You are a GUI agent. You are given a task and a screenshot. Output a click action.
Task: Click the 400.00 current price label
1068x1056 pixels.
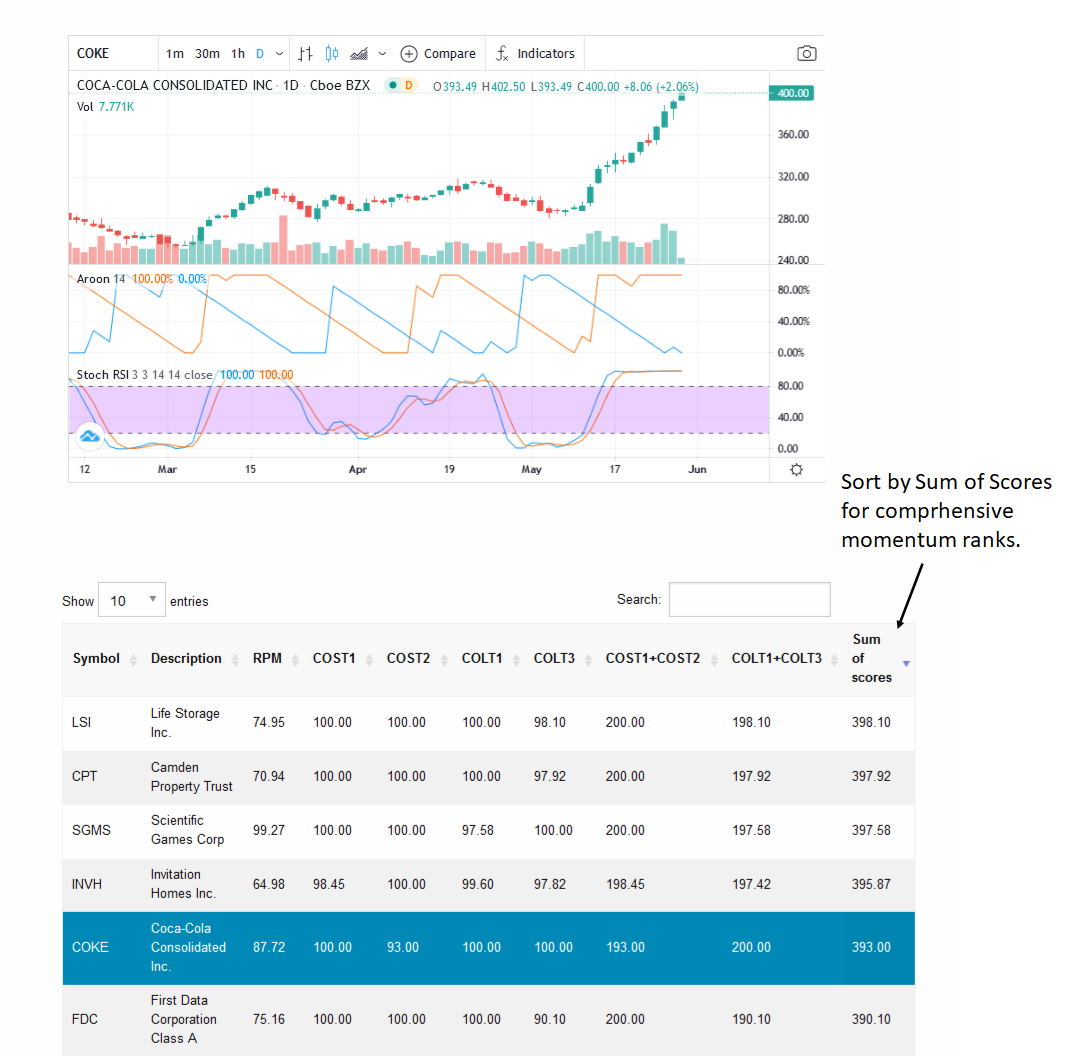pyautogui.click(x=791, y=93)
